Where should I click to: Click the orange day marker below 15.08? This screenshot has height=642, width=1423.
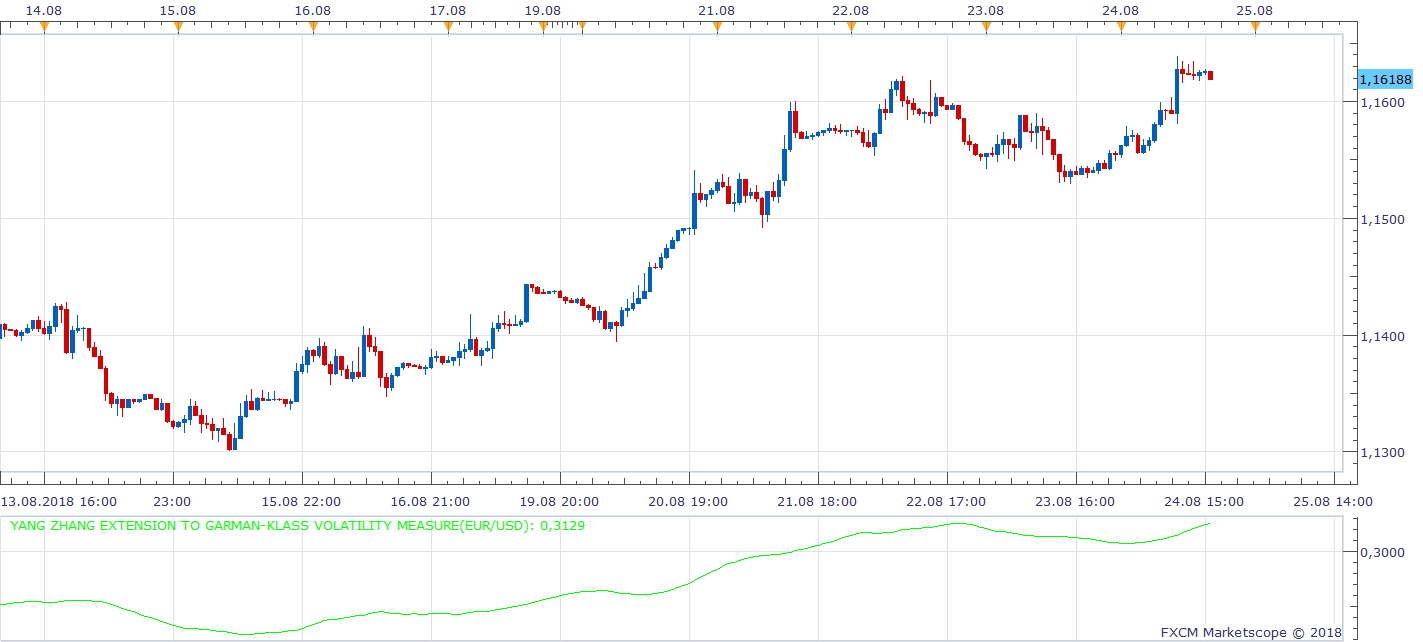(178, 27)
